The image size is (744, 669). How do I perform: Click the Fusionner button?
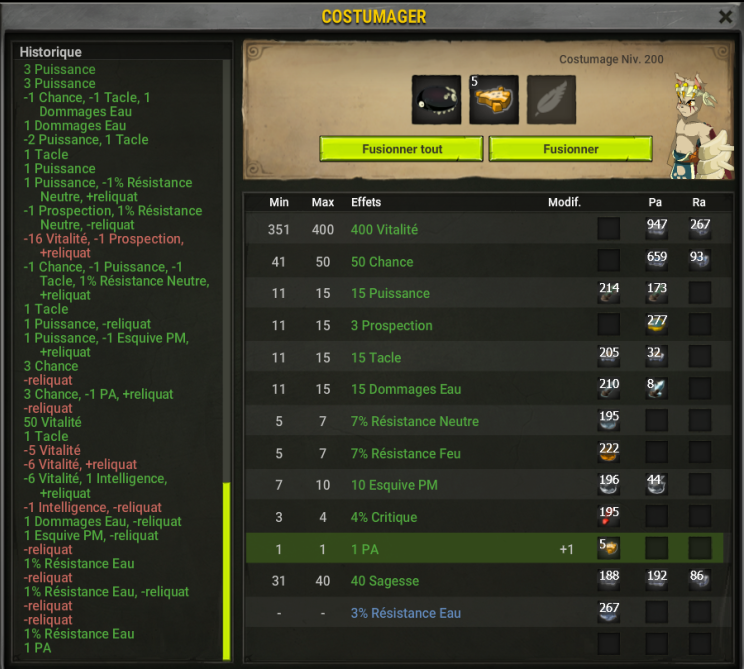coord(570,149)
